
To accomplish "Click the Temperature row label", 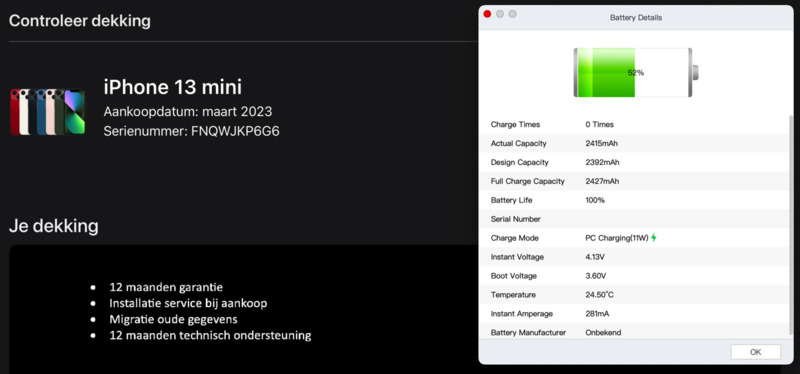I will click(x=513, y=294).
